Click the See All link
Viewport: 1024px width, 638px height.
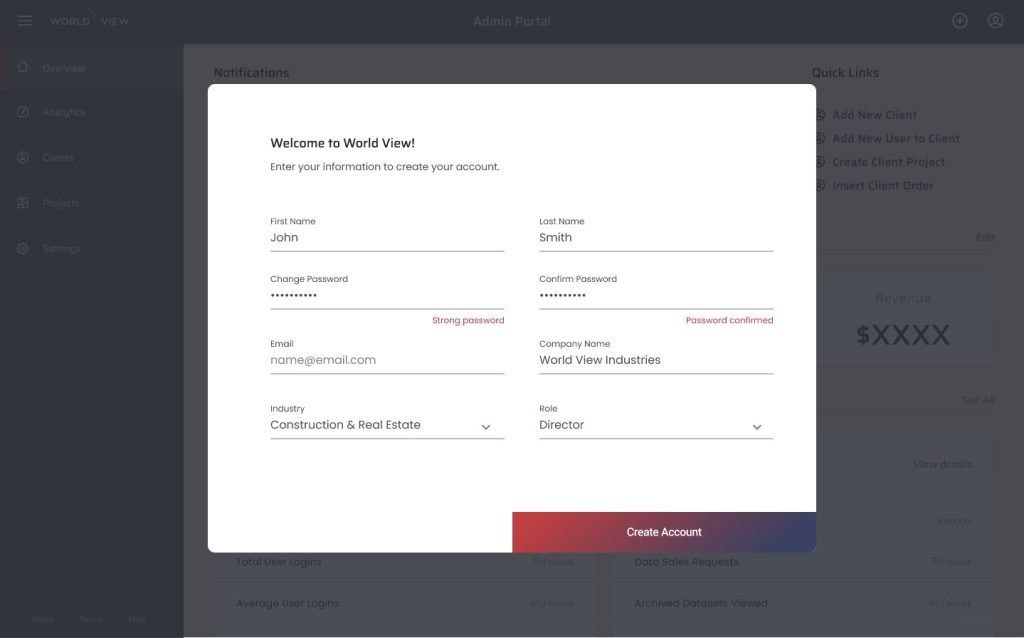978,400
